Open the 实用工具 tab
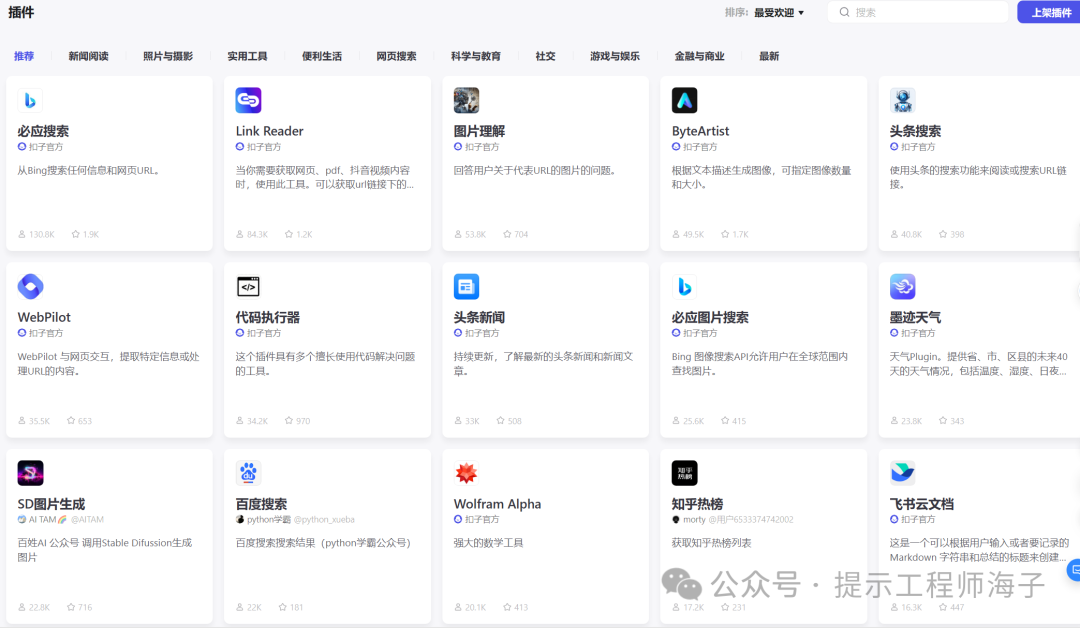Viewport: 1080px width, 628px height. (x=247, y=56)
